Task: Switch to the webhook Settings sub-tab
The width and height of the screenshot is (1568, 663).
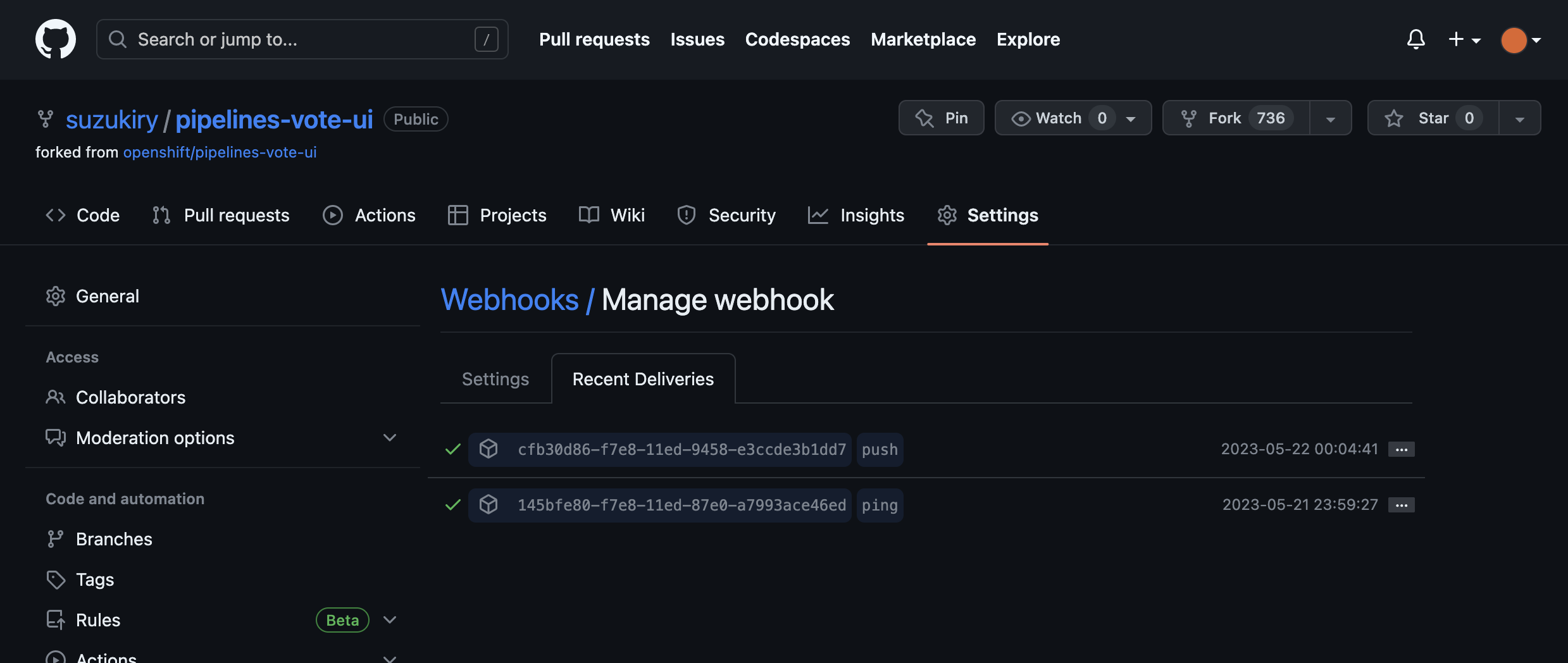Action: coord(495,379)
